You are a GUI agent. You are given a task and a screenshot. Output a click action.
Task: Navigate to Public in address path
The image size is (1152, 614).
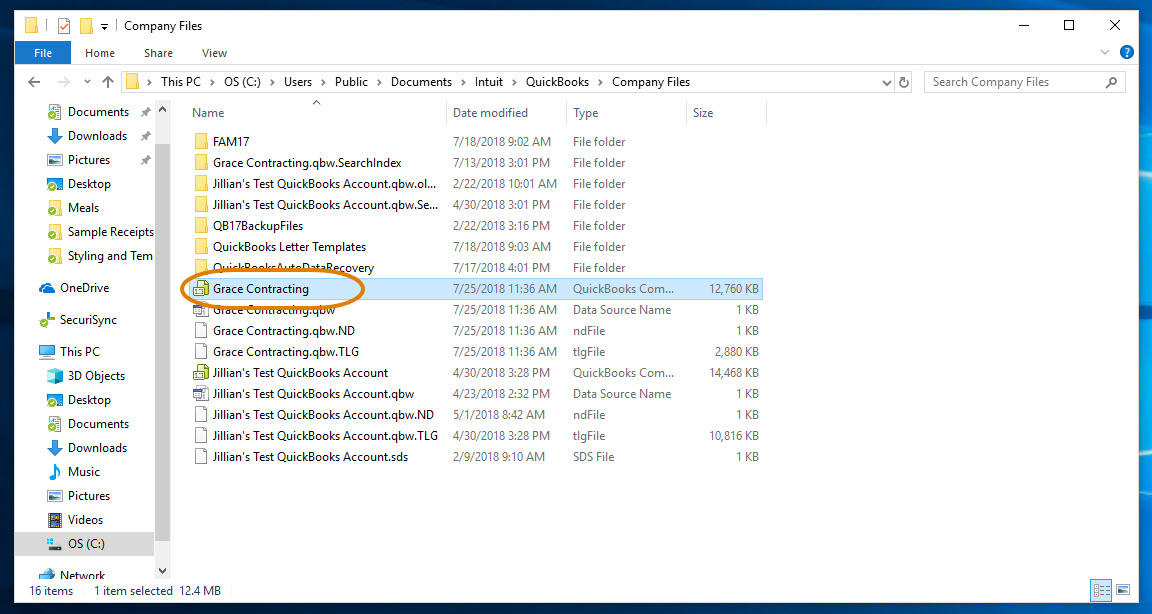pyautogui.click(x=351, y=82)
